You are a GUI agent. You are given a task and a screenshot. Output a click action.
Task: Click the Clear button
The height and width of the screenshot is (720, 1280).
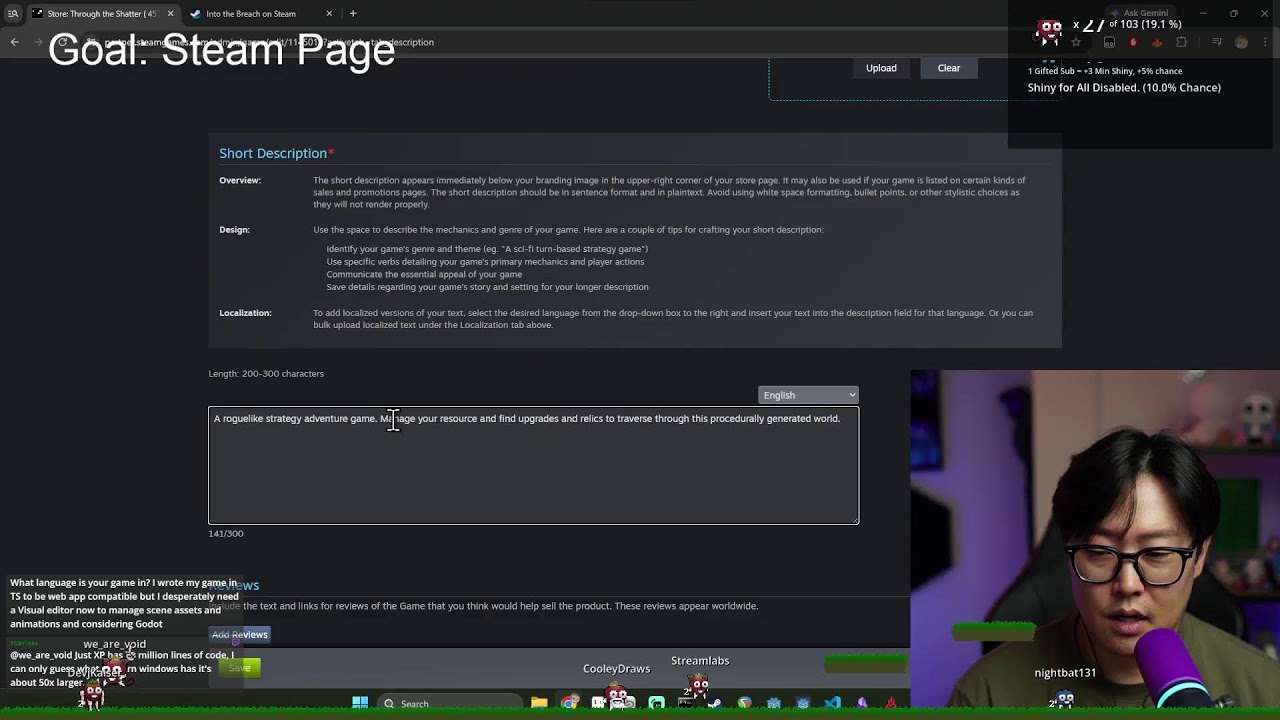point(949,68)
